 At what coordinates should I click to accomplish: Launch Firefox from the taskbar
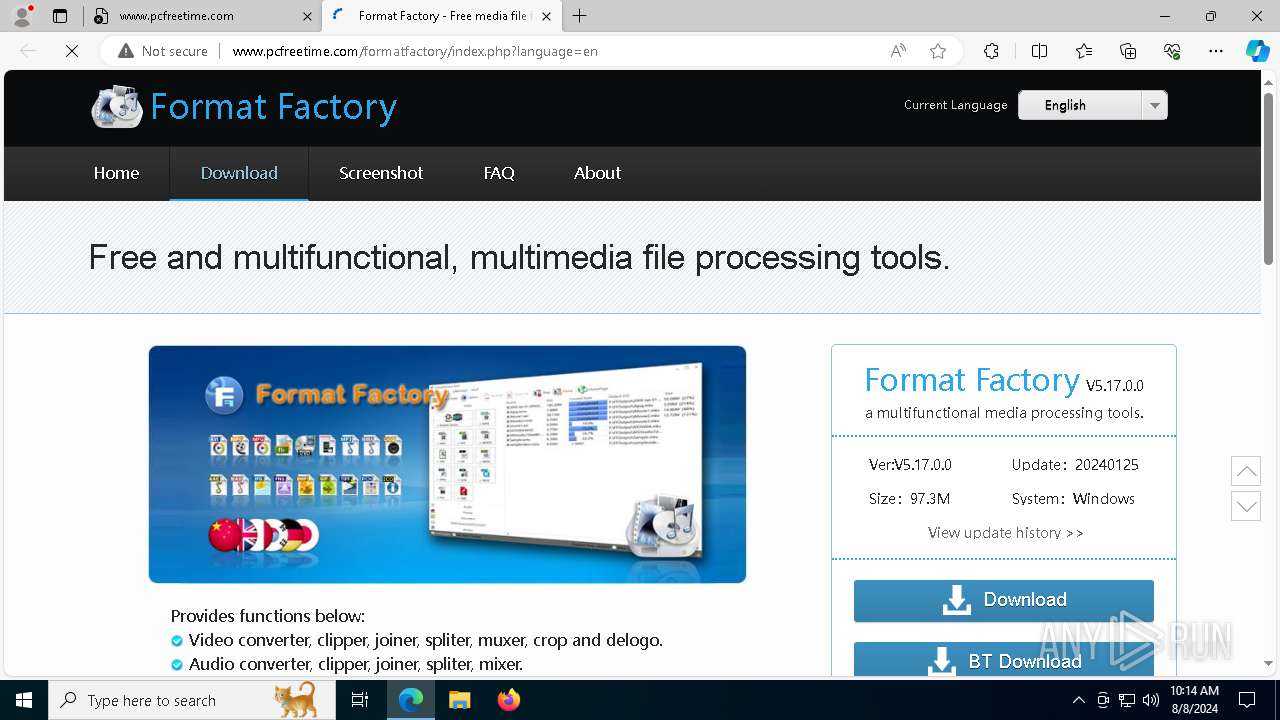pos(509,700)
